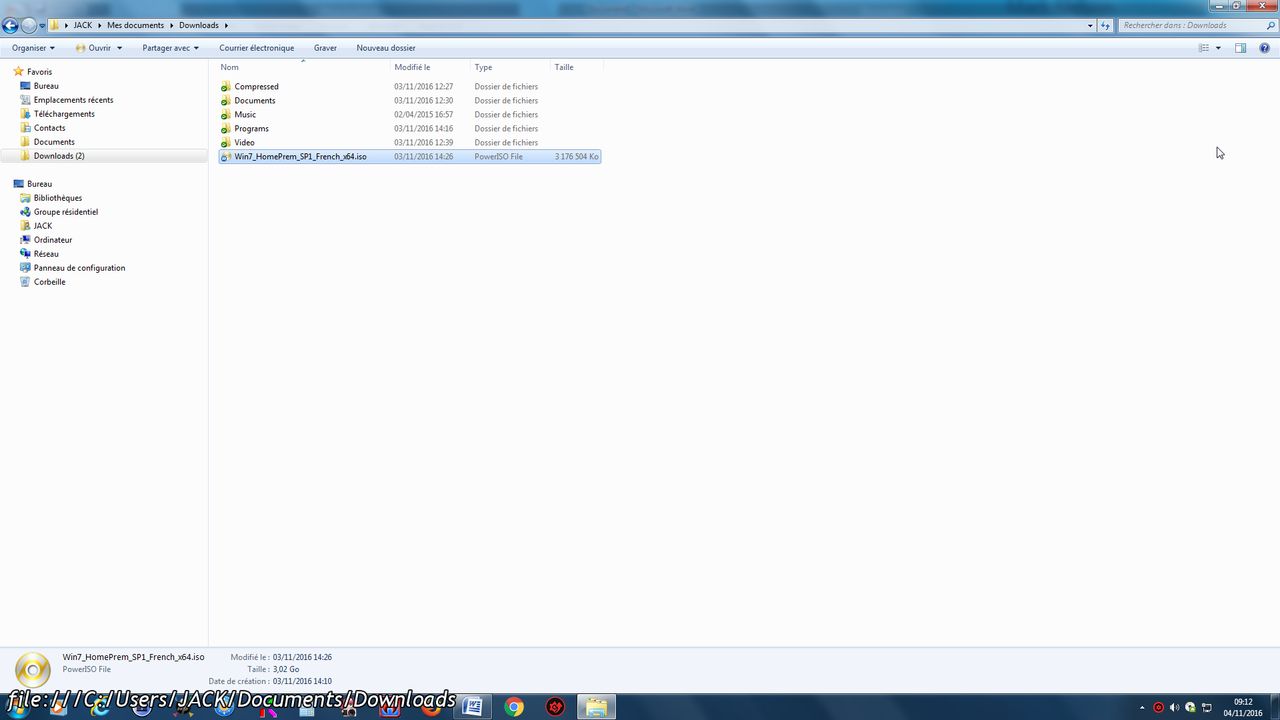Open Google Chrome from the taskbar

[513, 707]
